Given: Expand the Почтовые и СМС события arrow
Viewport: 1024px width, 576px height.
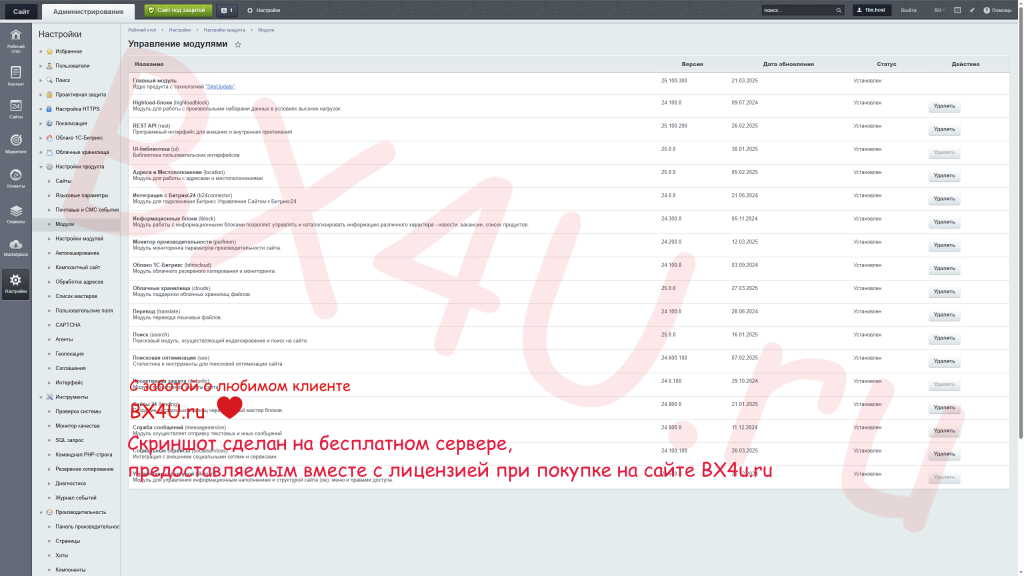Looking at the screenshot, I should pos(49,210).
